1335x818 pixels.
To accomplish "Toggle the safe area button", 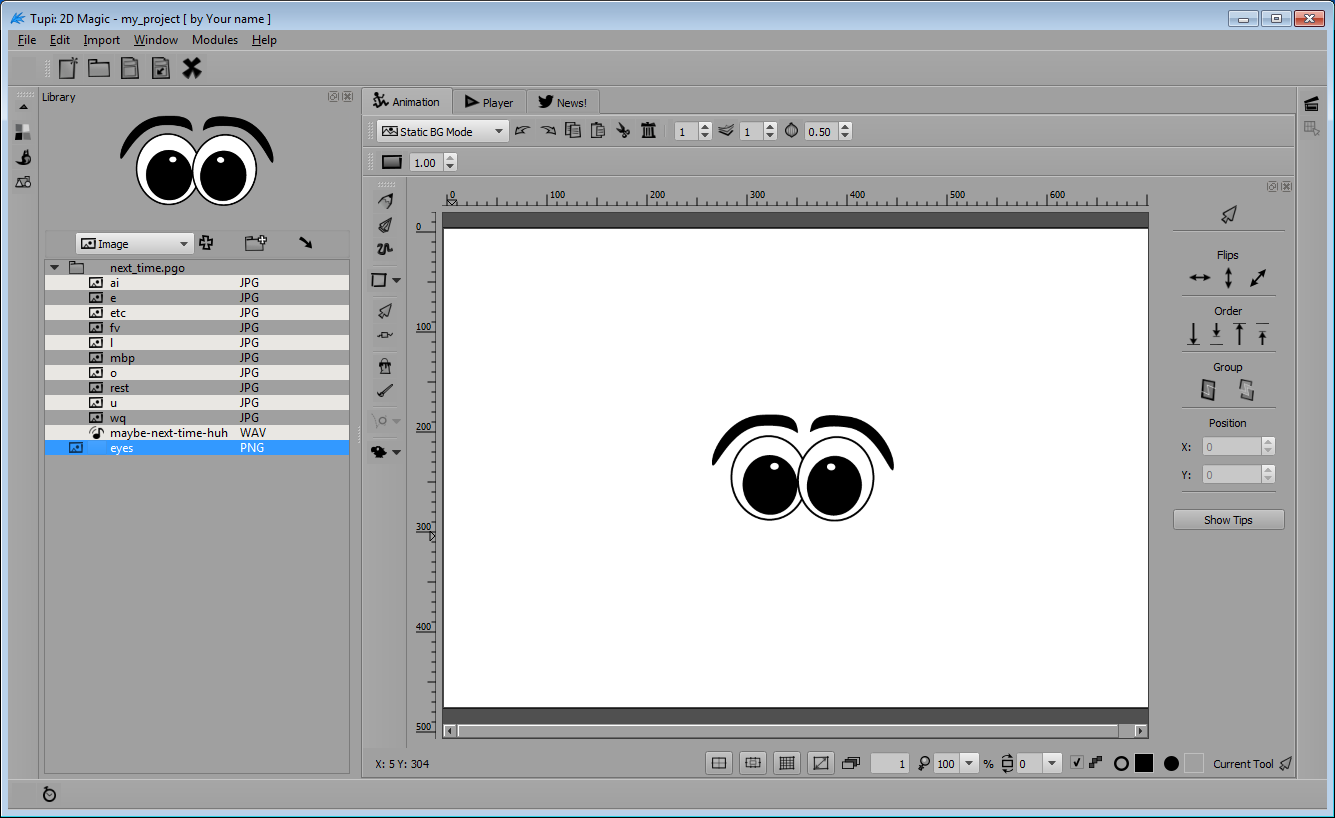I will [753, 763].
